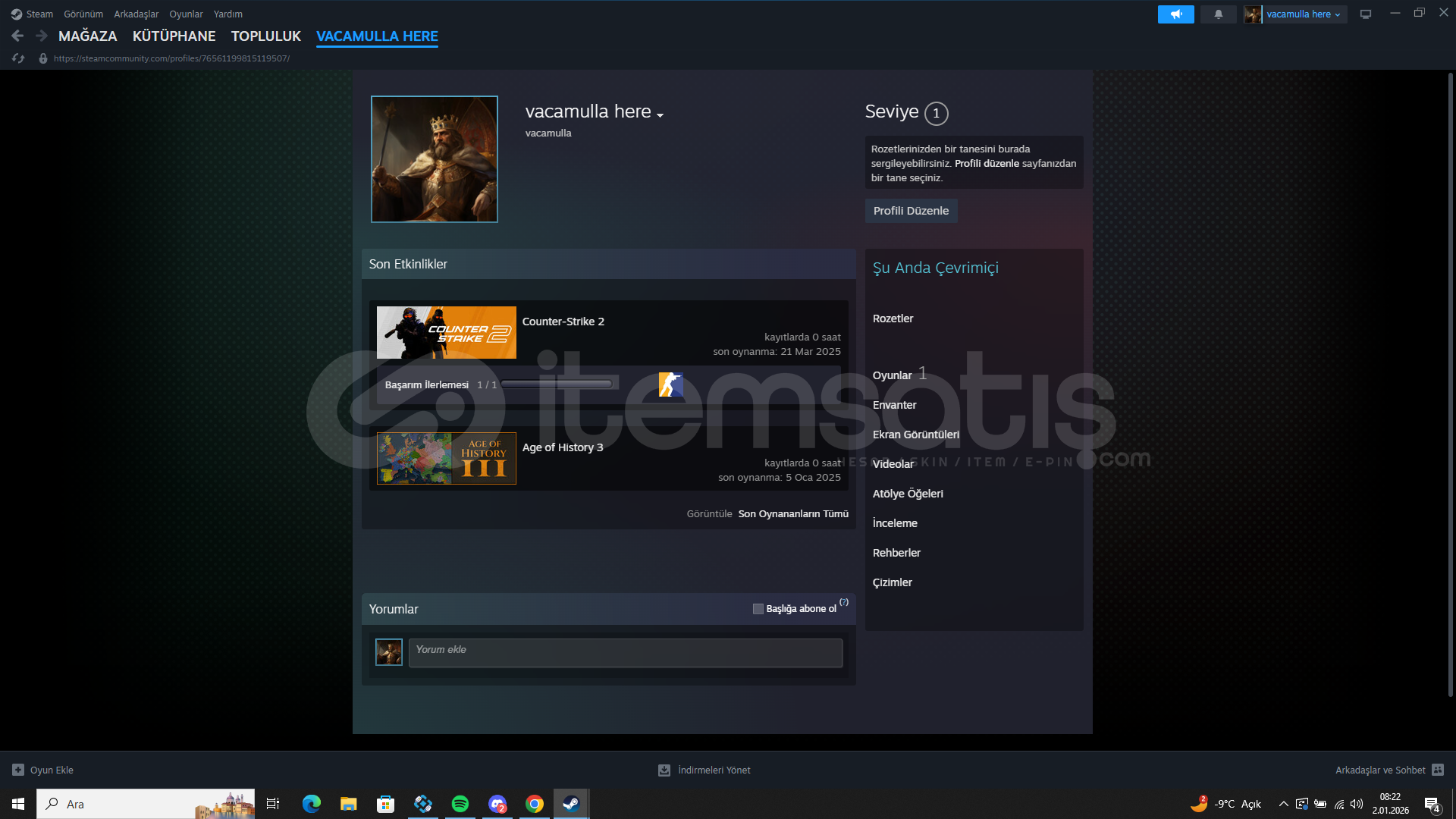Reload the page with refresh icon
This screenshot has width=1456, height=819.
pyautogui.click(x=19, y=58)
